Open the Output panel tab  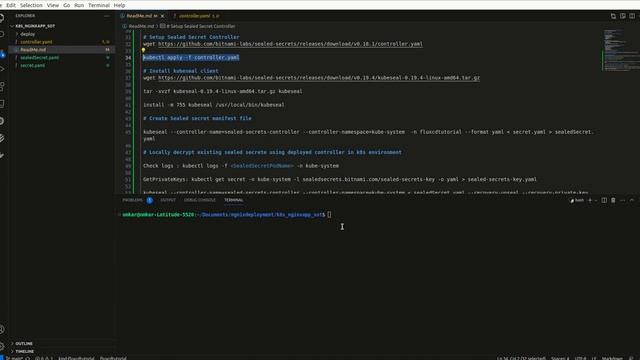tap(168, 200)
